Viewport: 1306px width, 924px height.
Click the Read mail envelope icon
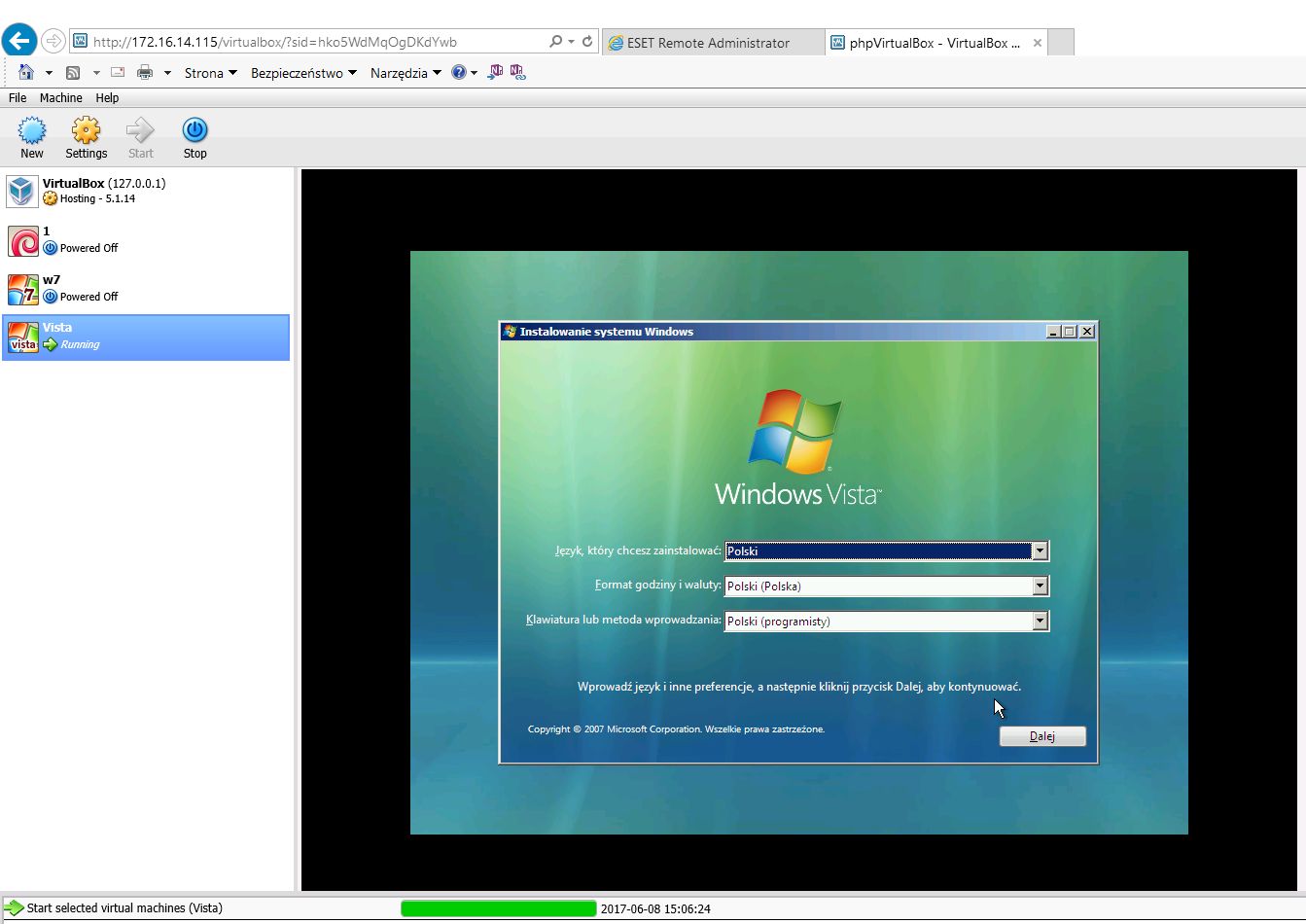(x=118, y=72)
